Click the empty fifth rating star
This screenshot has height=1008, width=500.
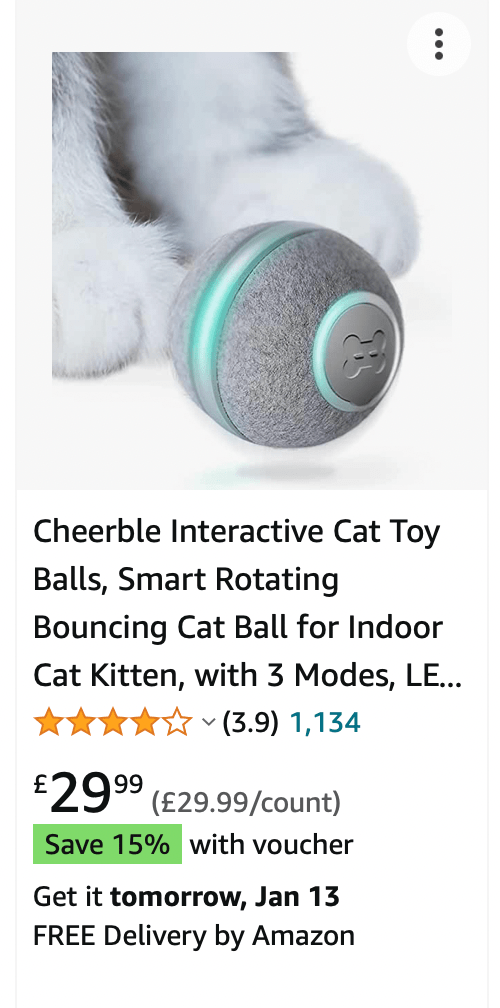pos(177,723)
